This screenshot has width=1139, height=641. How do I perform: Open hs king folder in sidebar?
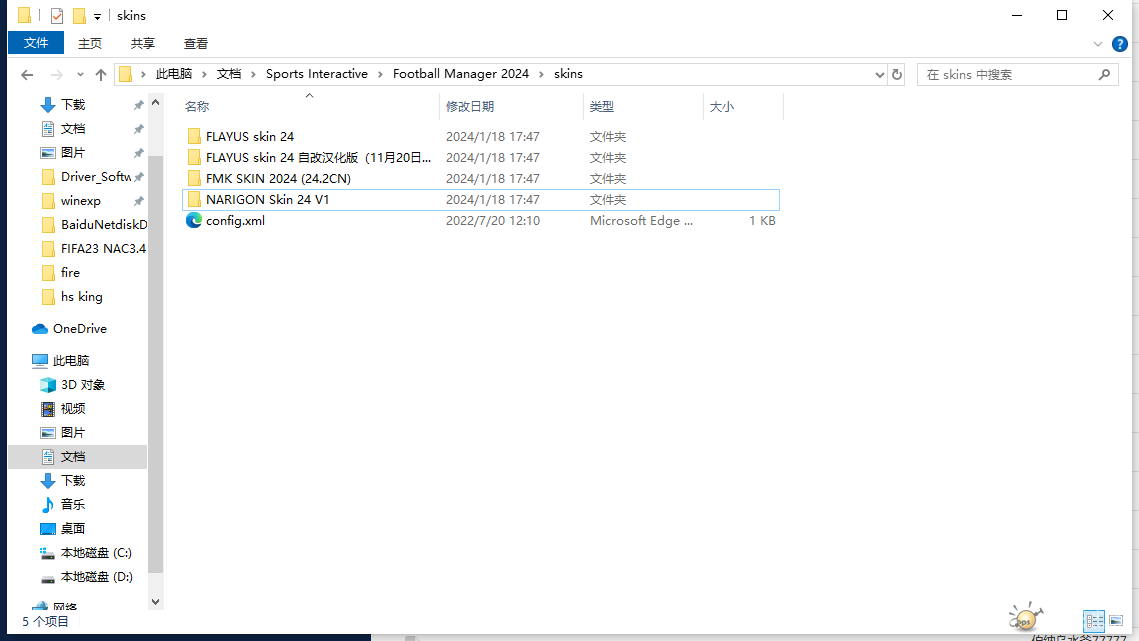(x=81, y=297)
